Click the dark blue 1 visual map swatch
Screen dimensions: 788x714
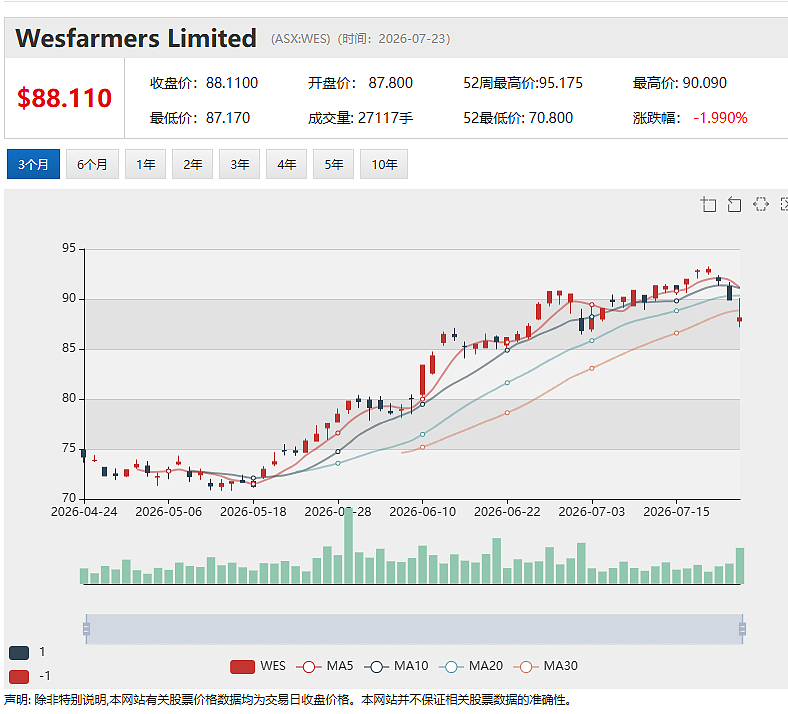pyautogui.click(x=19, y=653)
